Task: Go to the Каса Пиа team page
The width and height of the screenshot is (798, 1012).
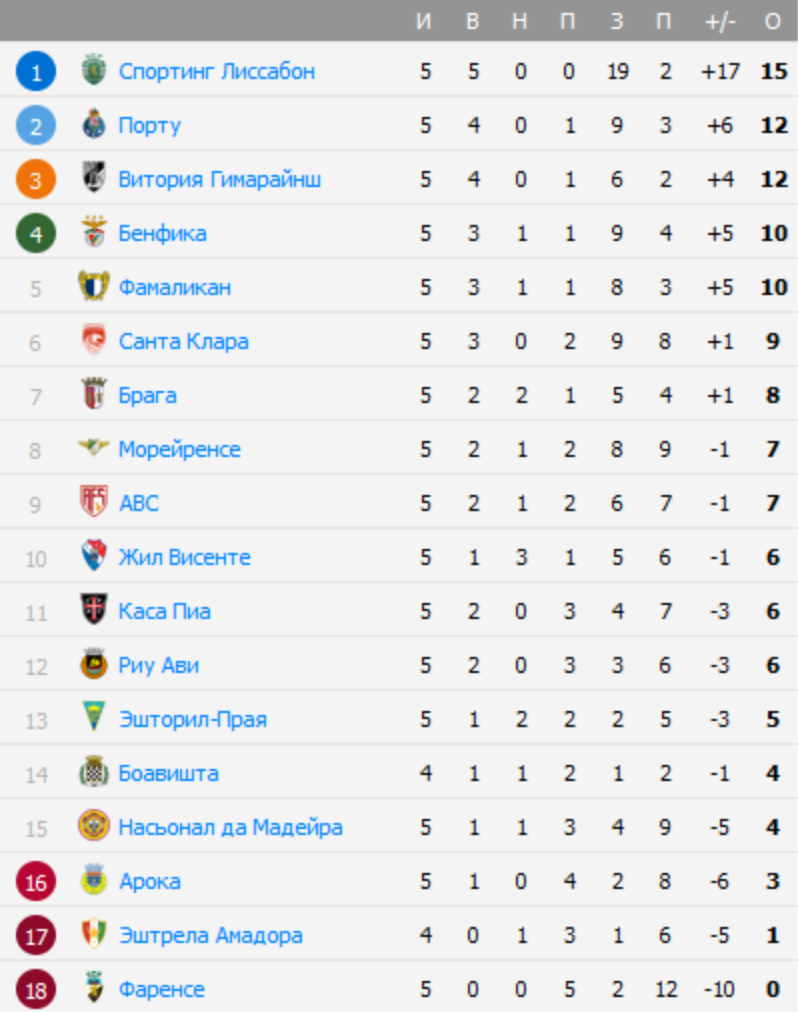Action: pos(164,611)
